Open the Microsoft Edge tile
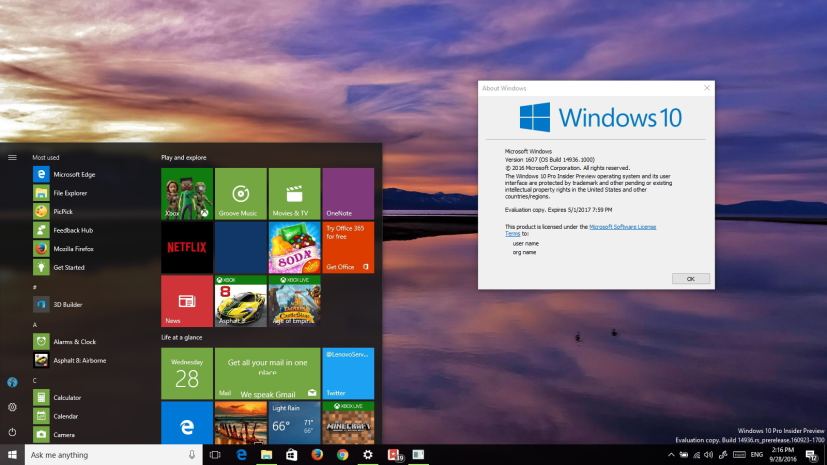 187,423
